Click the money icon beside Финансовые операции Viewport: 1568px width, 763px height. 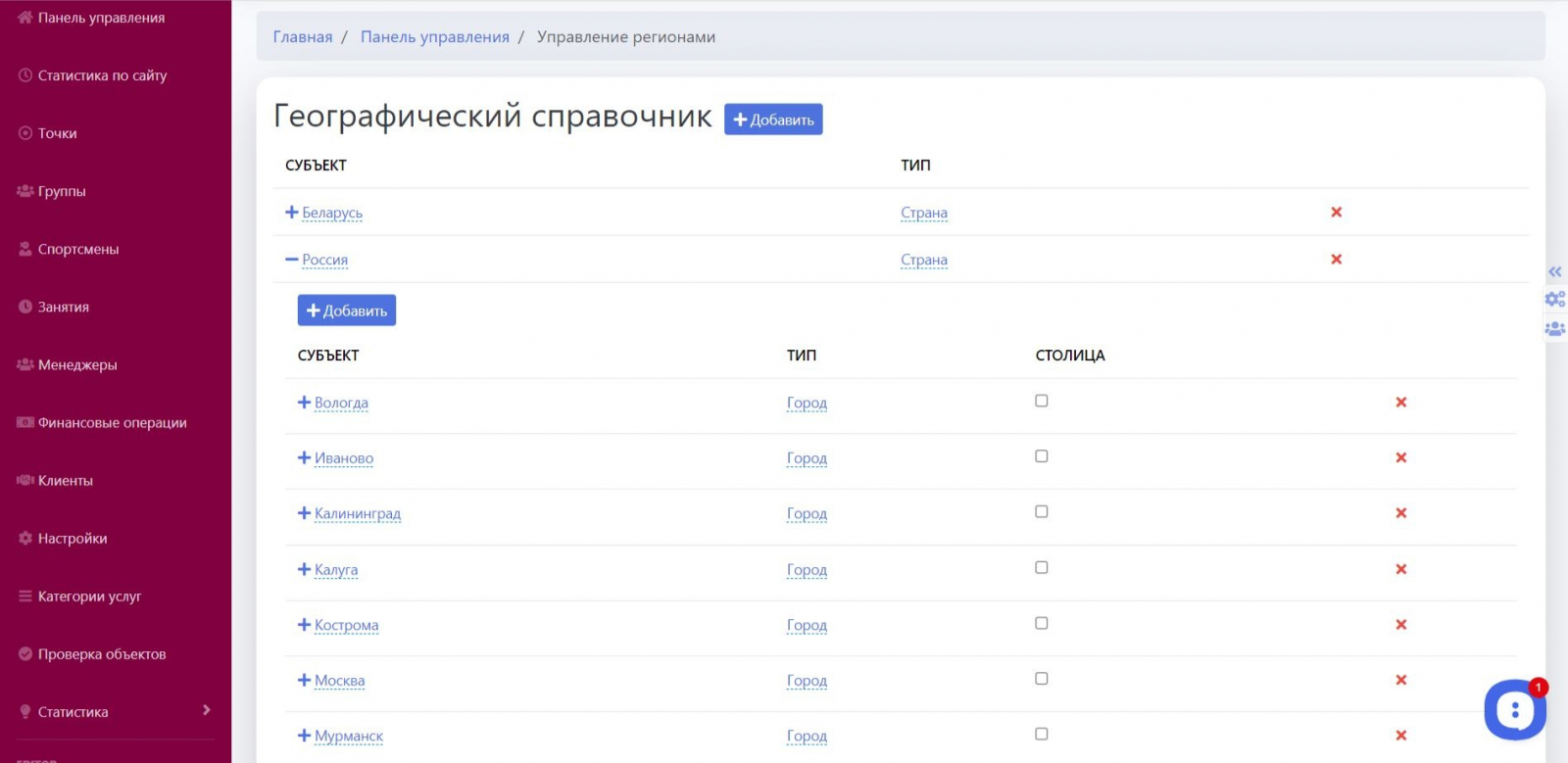click(x=25, y=422)
